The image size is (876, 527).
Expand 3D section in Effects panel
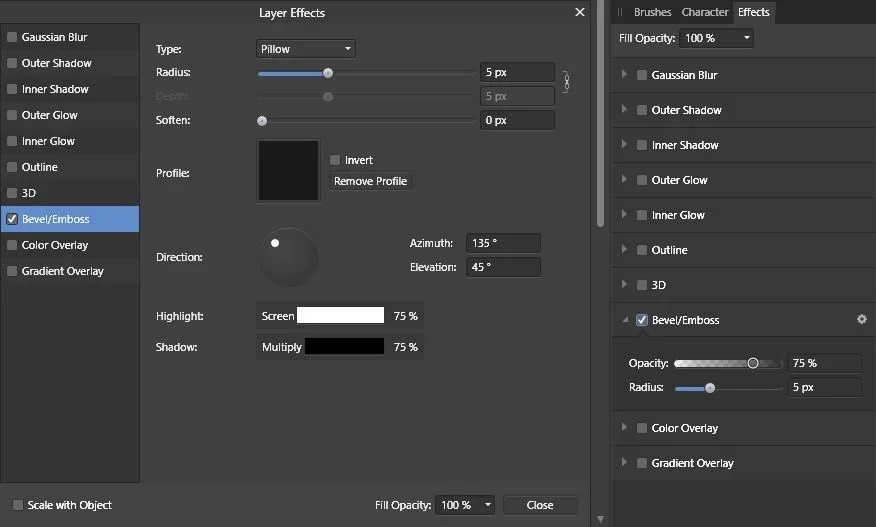[x=624, y=284]
